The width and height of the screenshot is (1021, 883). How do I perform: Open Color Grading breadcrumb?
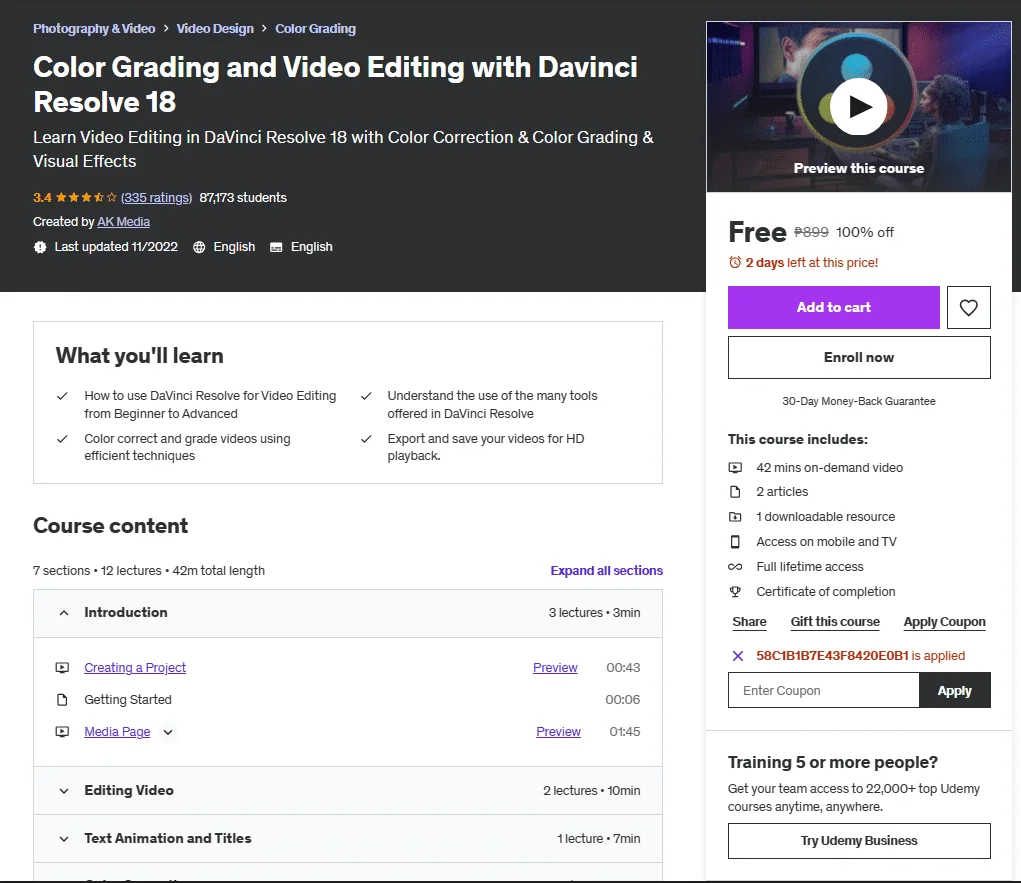pyautogui.click(x=315, y=29)
